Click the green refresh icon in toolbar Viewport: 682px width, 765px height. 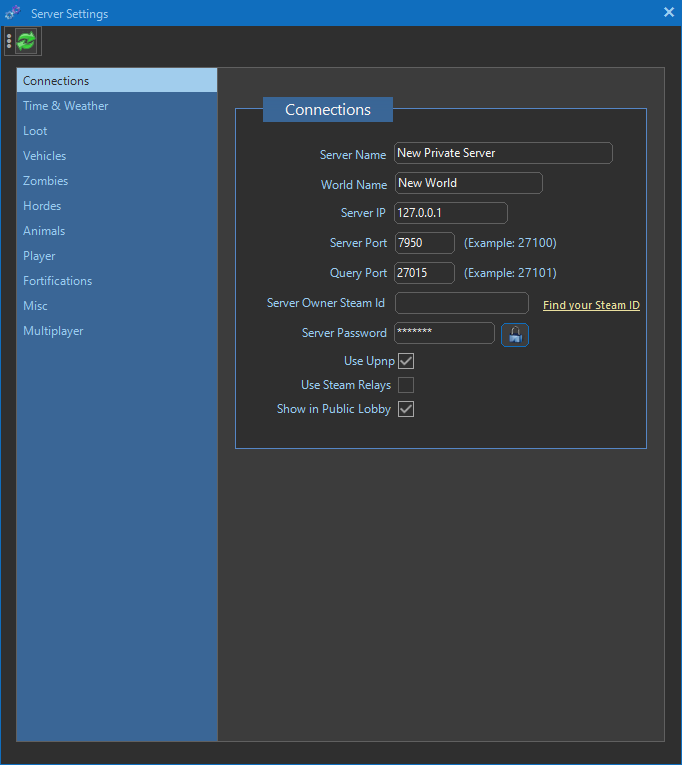[26, 41]
